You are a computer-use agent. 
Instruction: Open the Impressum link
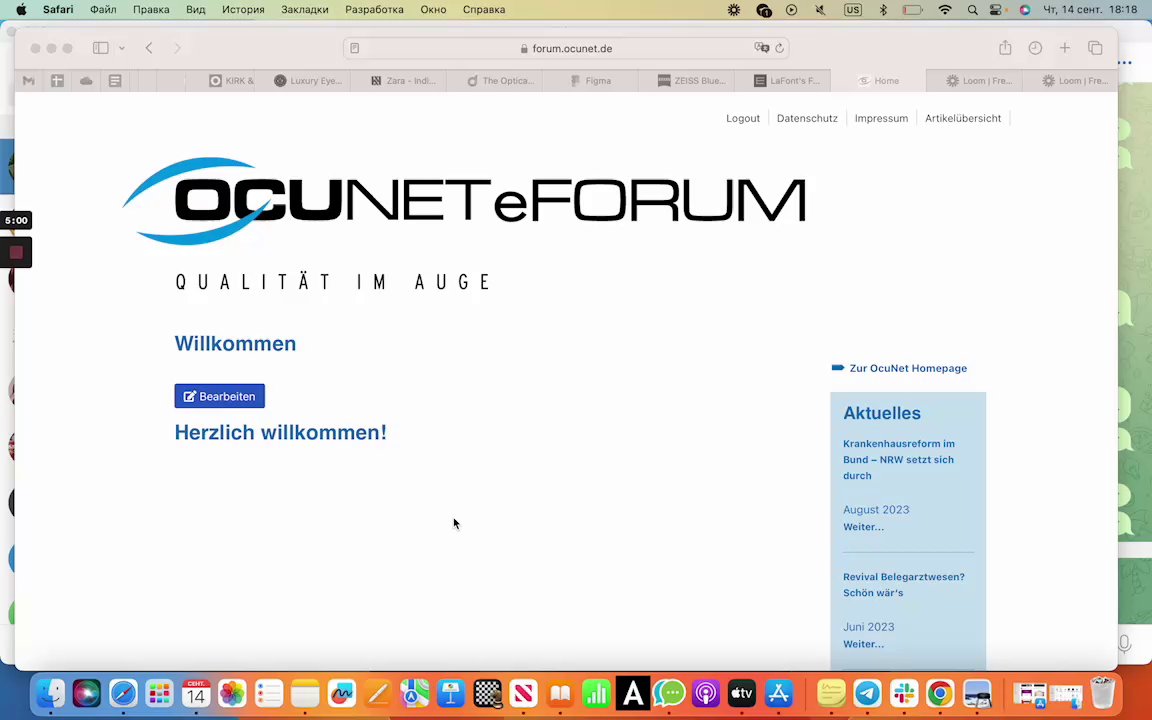coord(881,118)
